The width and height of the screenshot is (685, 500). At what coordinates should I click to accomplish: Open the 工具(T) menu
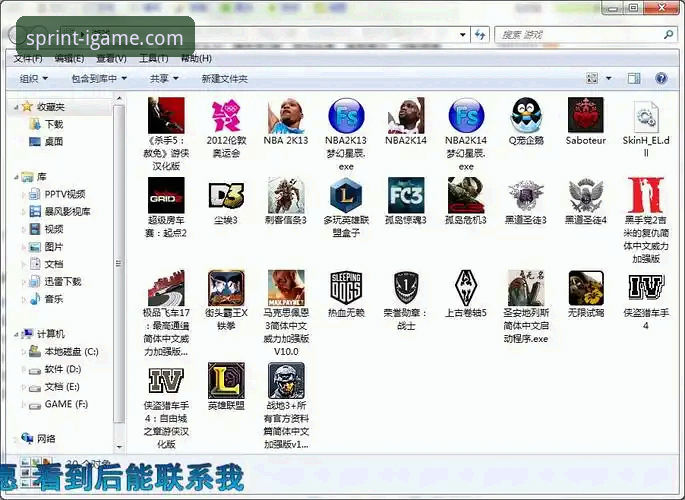153,59
